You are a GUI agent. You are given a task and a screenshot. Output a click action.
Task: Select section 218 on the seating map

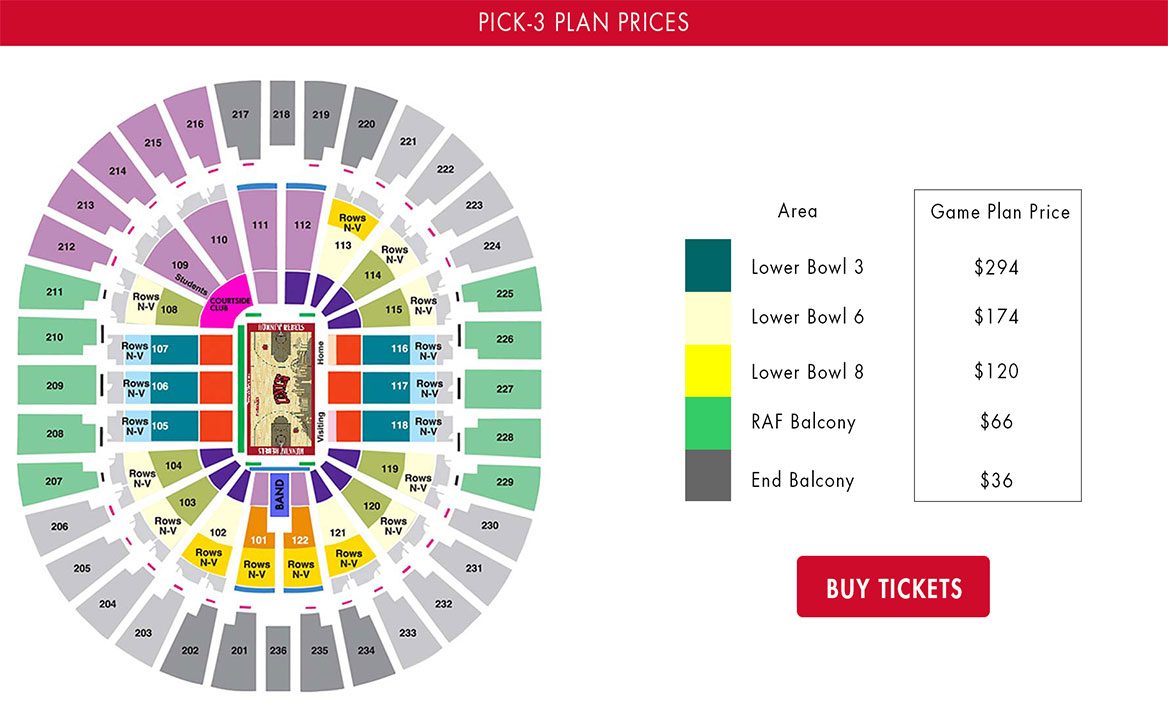282,113
